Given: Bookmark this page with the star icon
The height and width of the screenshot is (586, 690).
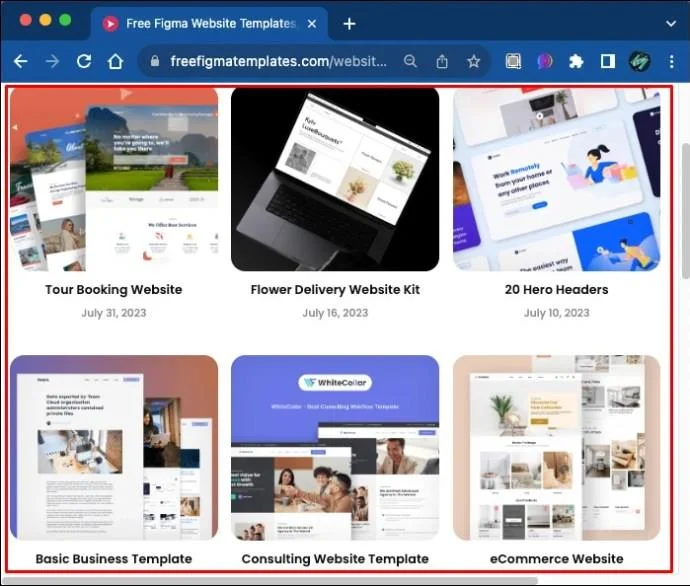Looking at the screenshot, I should pyautogui.click(x=473, y=61).
